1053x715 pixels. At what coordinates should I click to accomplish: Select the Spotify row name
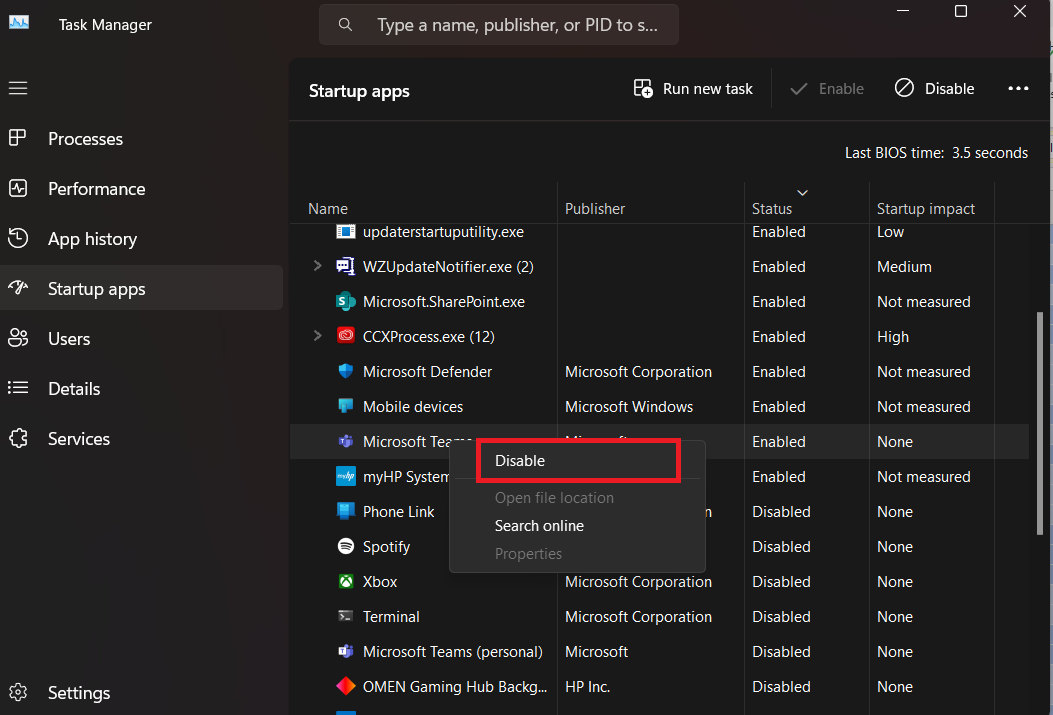pyautogui.click(x=386, y=546)
